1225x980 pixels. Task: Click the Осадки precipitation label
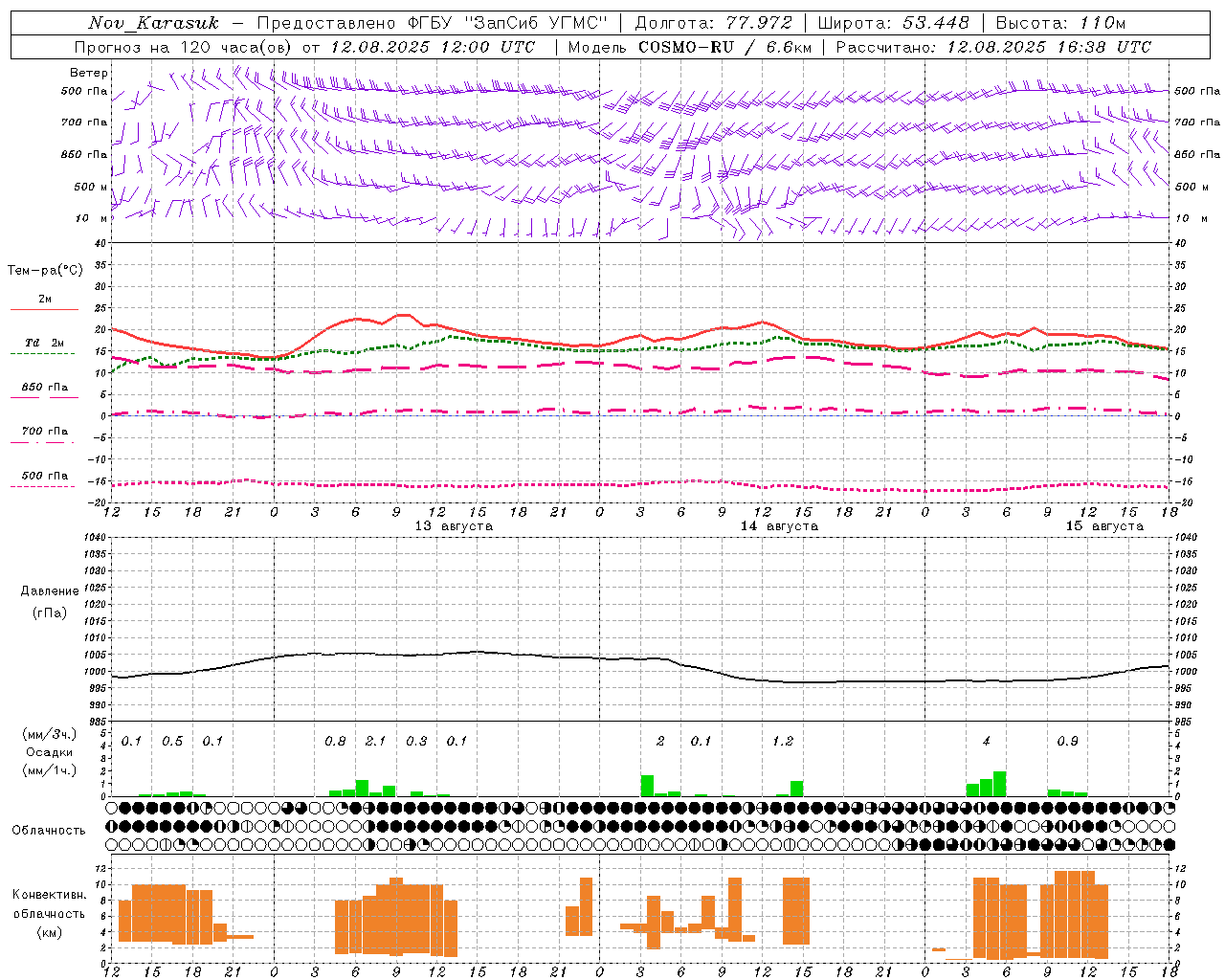[49, 752]
